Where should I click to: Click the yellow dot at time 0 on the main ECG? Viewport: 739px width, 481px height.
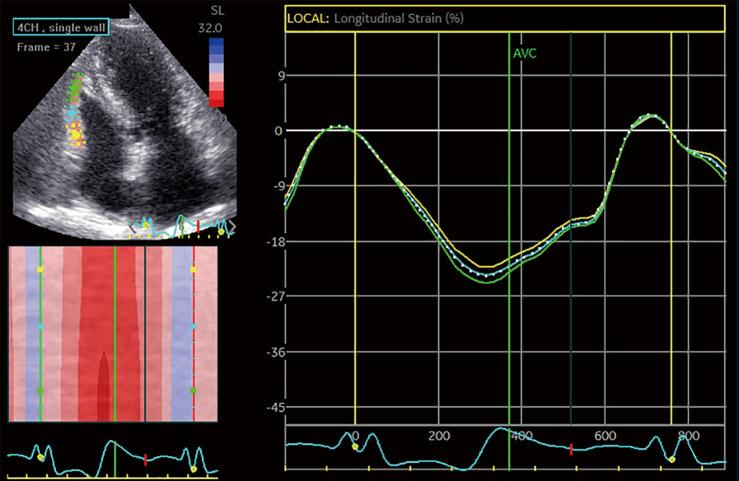tap(355, 447)
